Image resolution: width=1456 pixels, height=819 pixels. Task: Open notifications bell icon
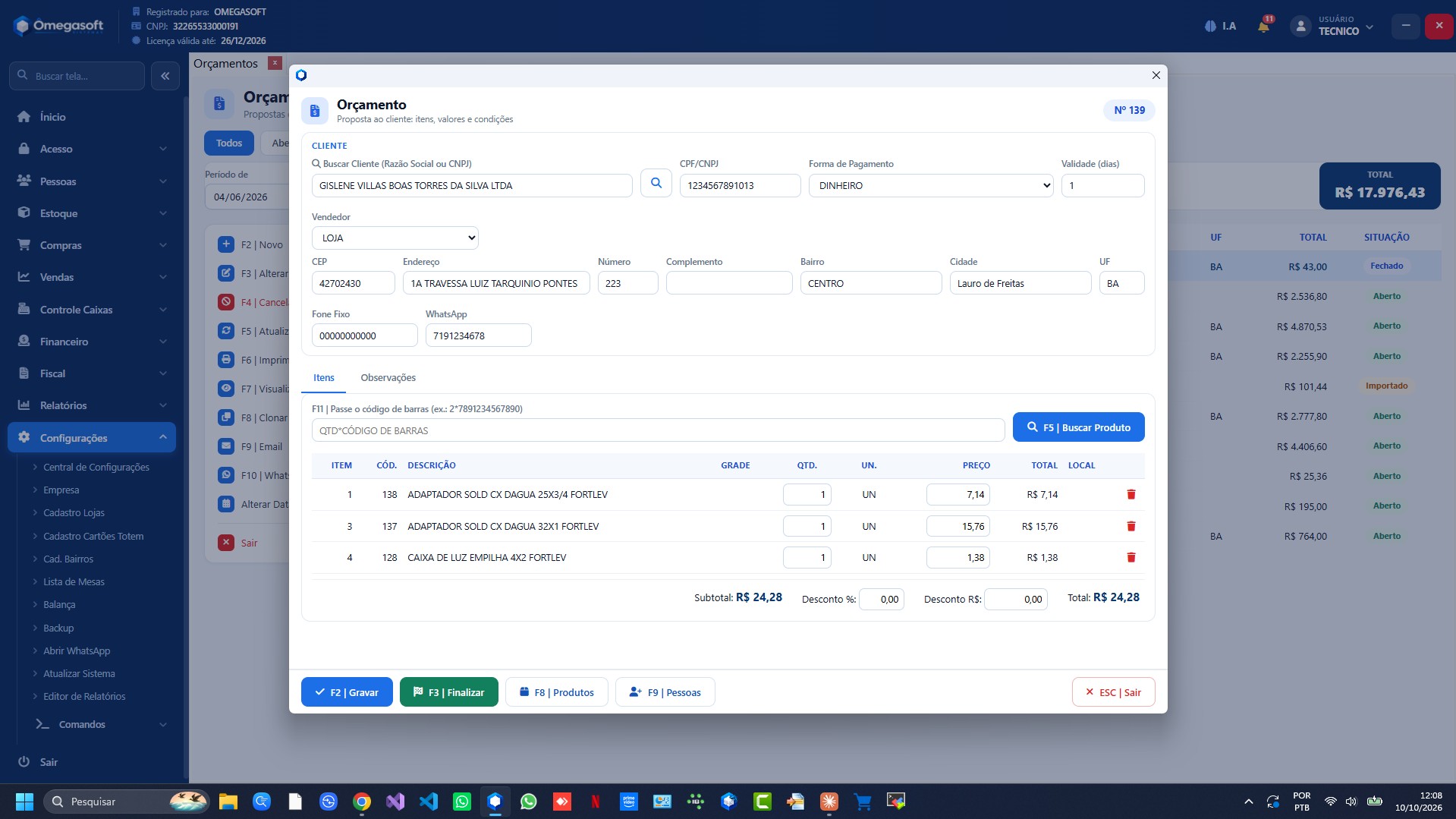coord(1264,26)
